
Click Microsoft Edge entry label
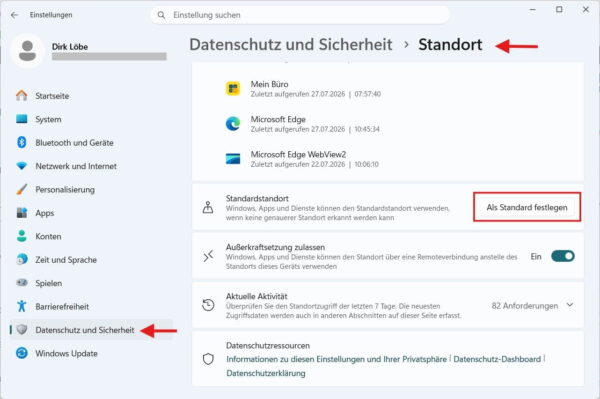[278, 119]
